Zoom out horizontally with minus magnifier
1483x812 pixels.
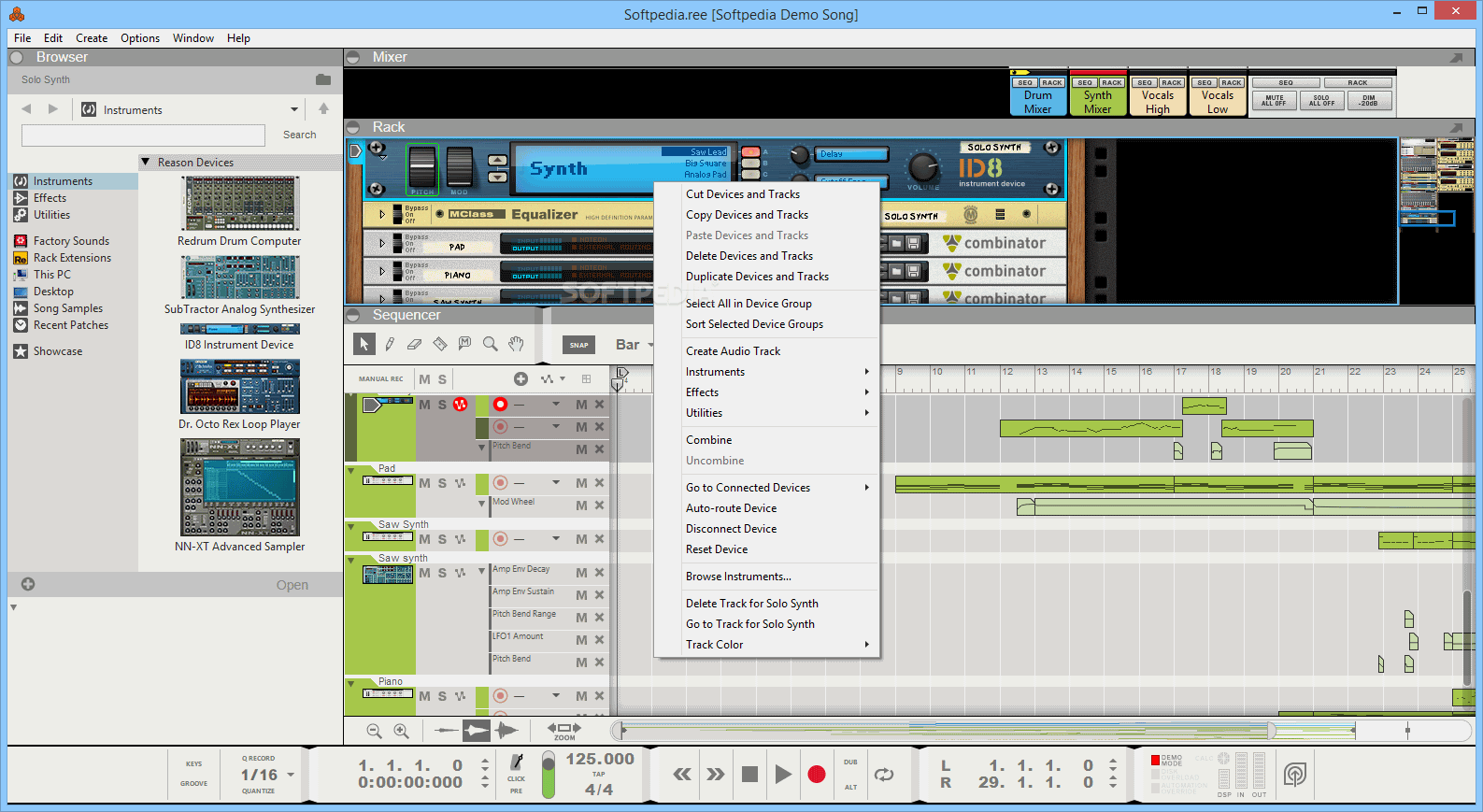(374, 731)
